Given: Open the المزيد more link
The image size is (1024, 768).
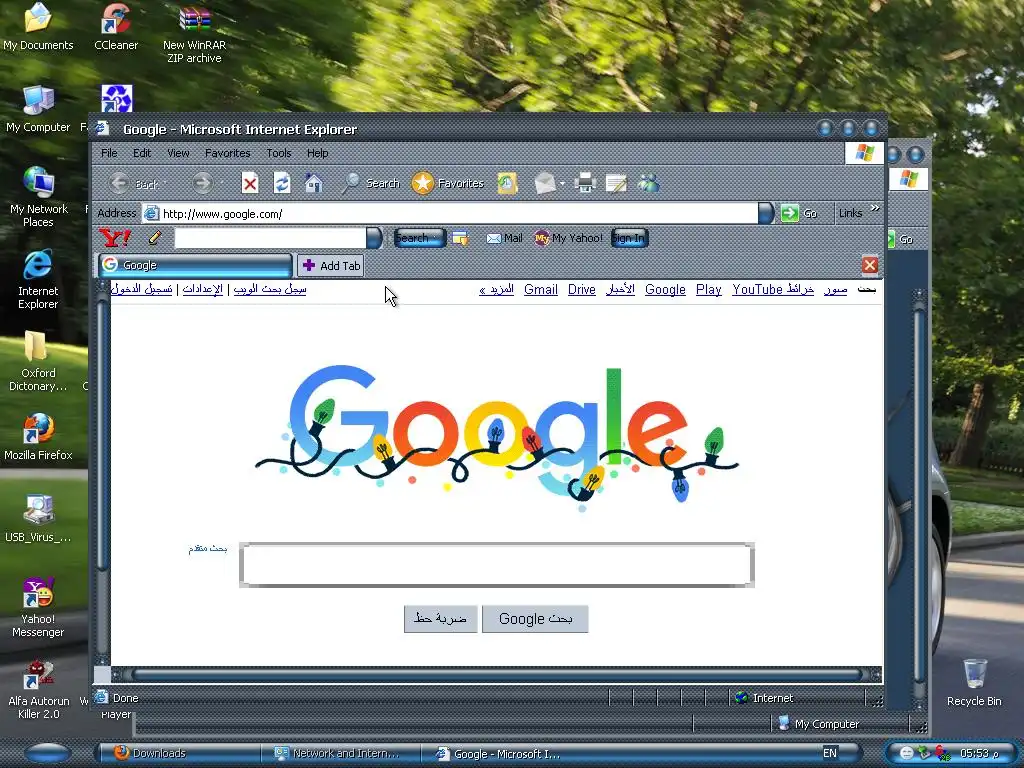Looking at the screenshot, I should 496,289.
